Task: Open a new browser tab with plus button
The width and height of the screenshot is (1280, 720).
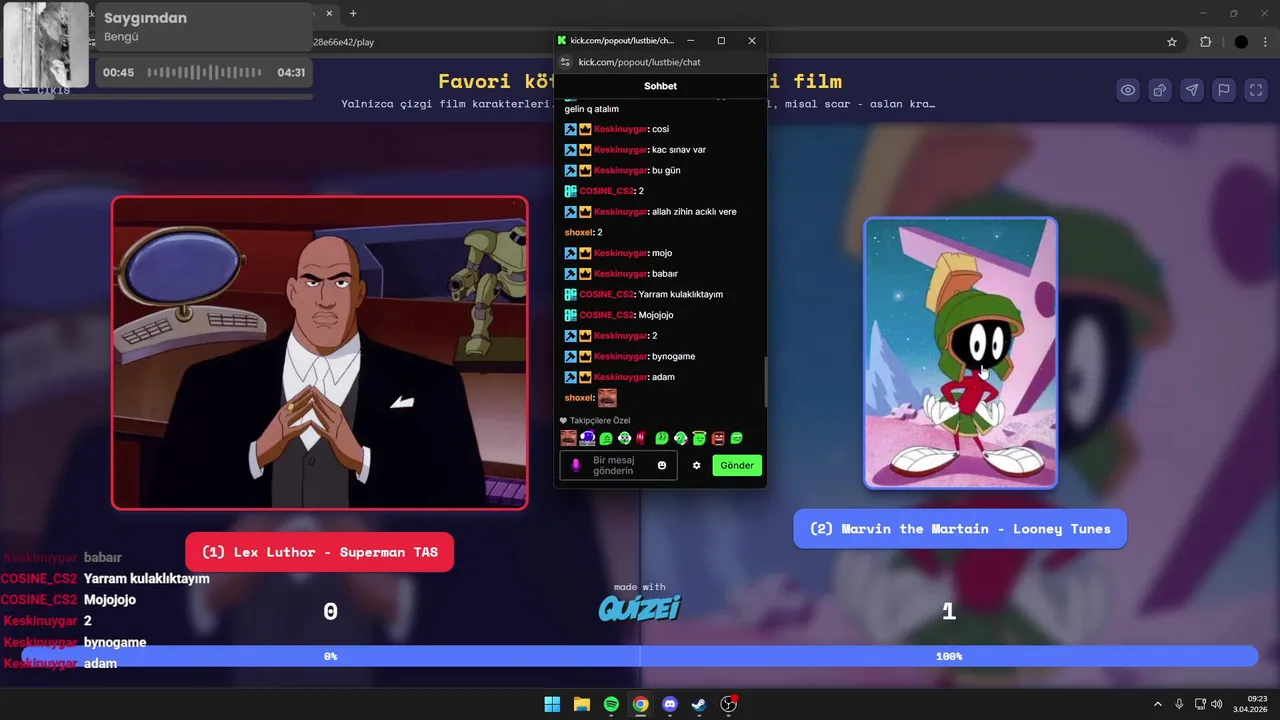Action: [353, 13]
